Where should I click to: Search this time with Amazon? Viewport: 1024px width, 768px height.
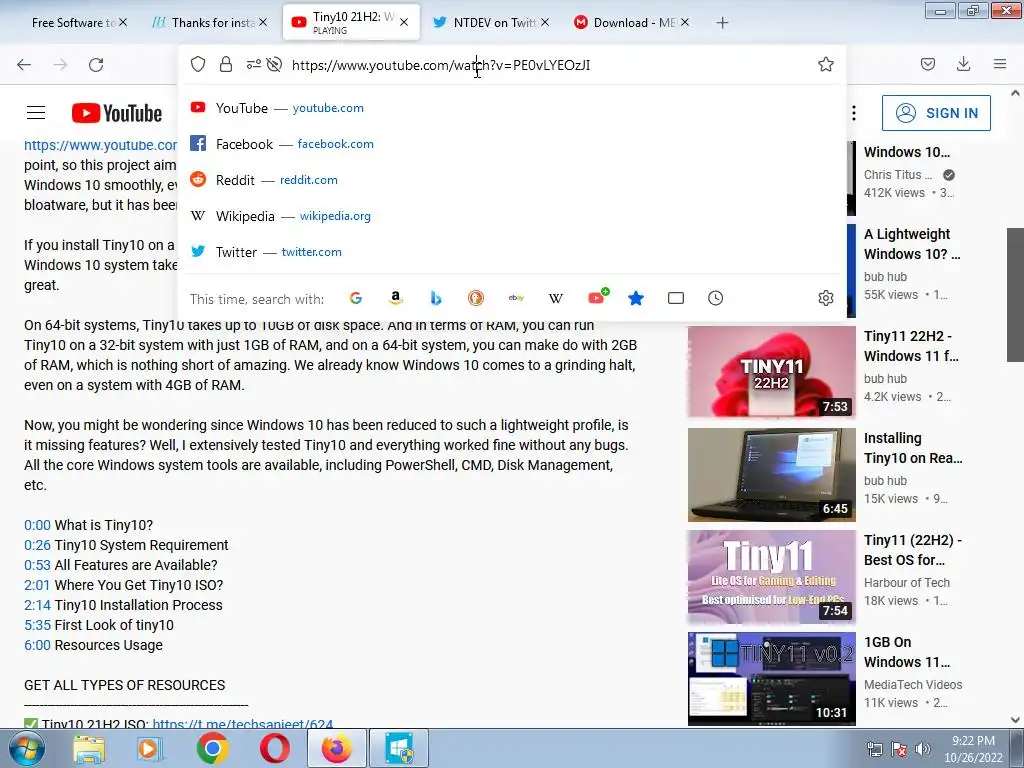[396, 298]
